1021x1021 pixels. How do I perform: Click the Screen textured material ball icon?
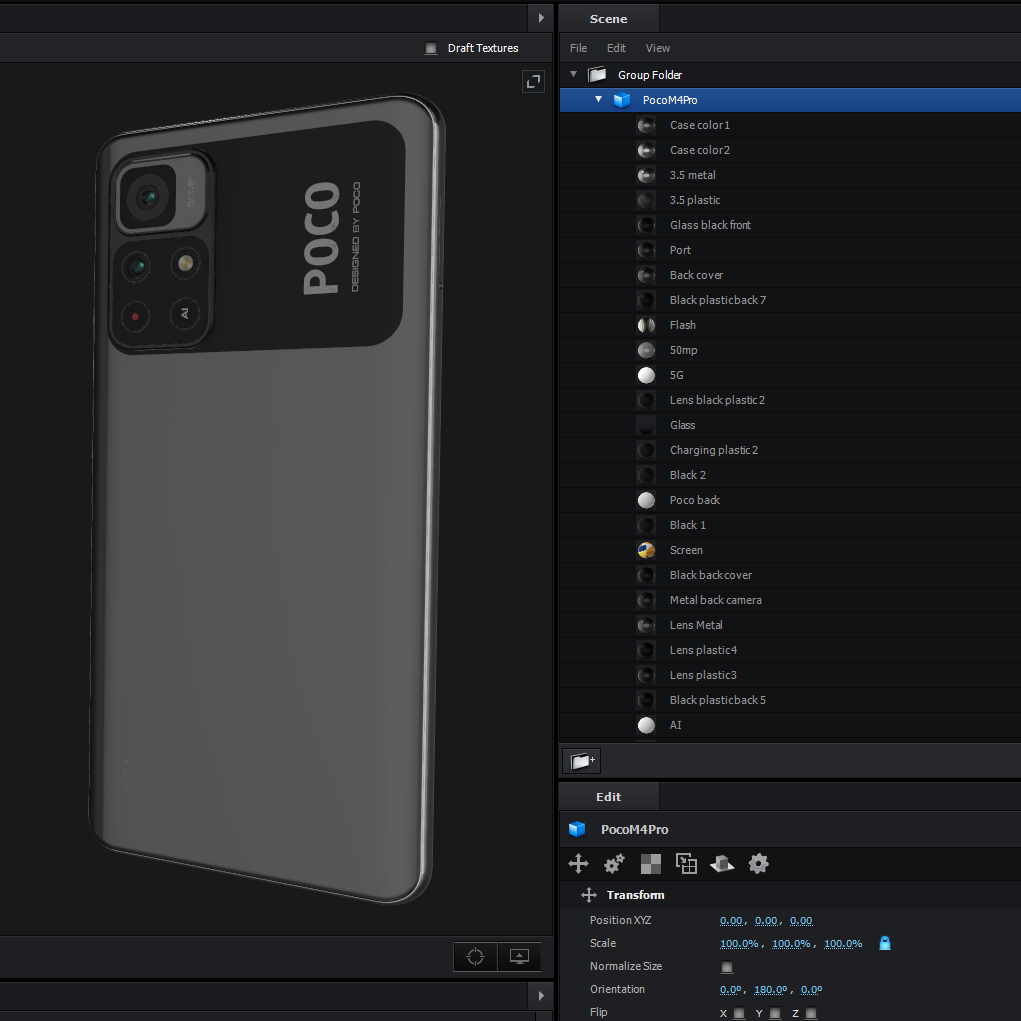(x=646, y=550)
